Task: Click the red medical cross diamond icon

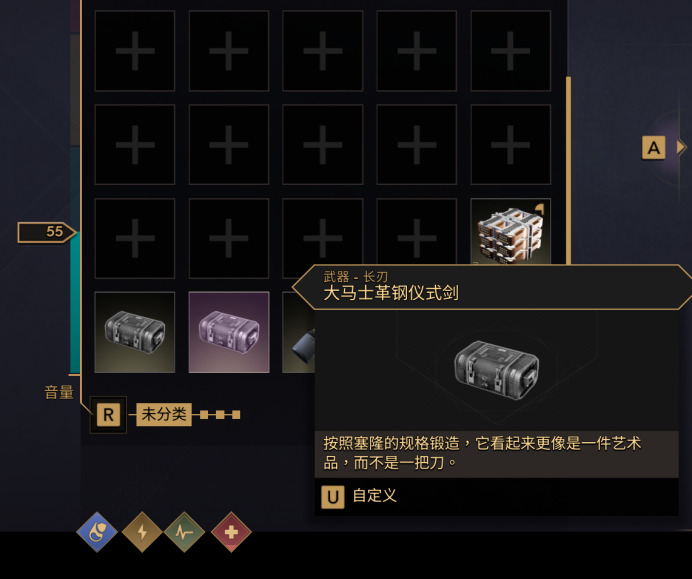Action: coord(231,532)
